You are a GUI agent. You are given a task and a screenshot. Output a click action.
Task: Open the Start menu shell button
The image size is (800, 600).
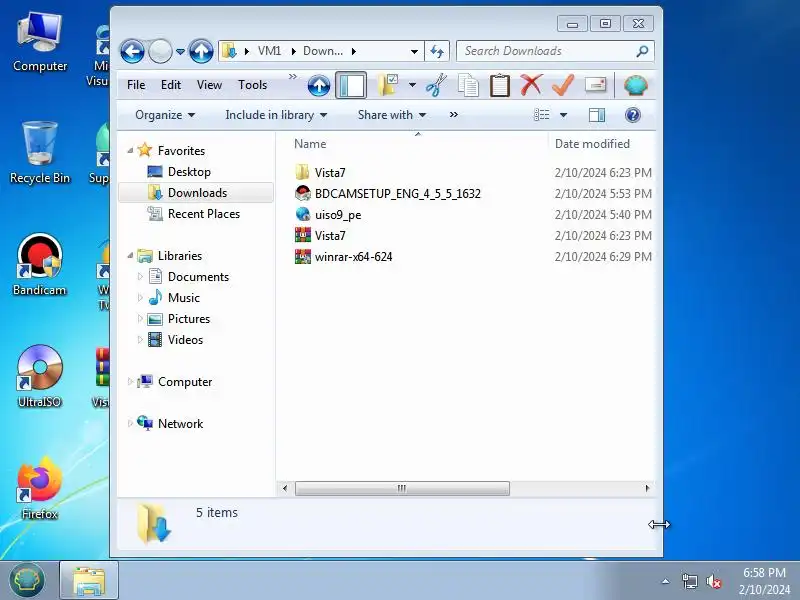click(x=27, y=581)
